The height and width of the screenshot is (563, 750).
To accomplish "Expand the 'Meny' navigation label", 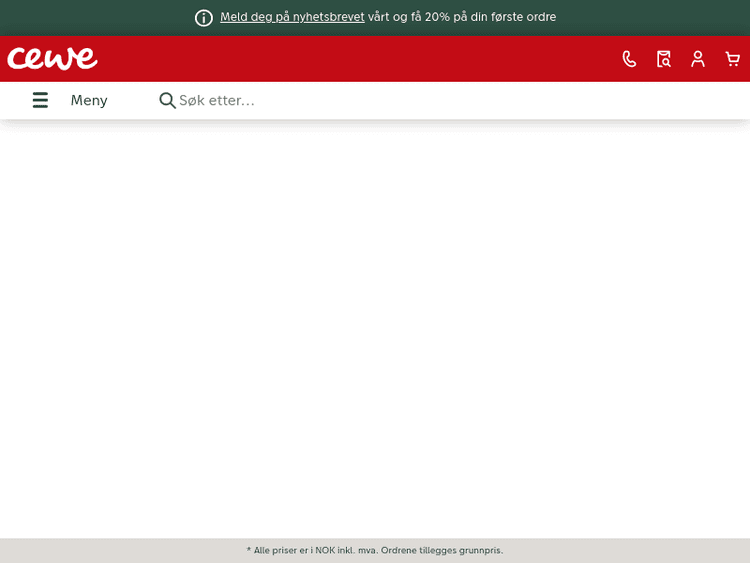I will 89,100.
